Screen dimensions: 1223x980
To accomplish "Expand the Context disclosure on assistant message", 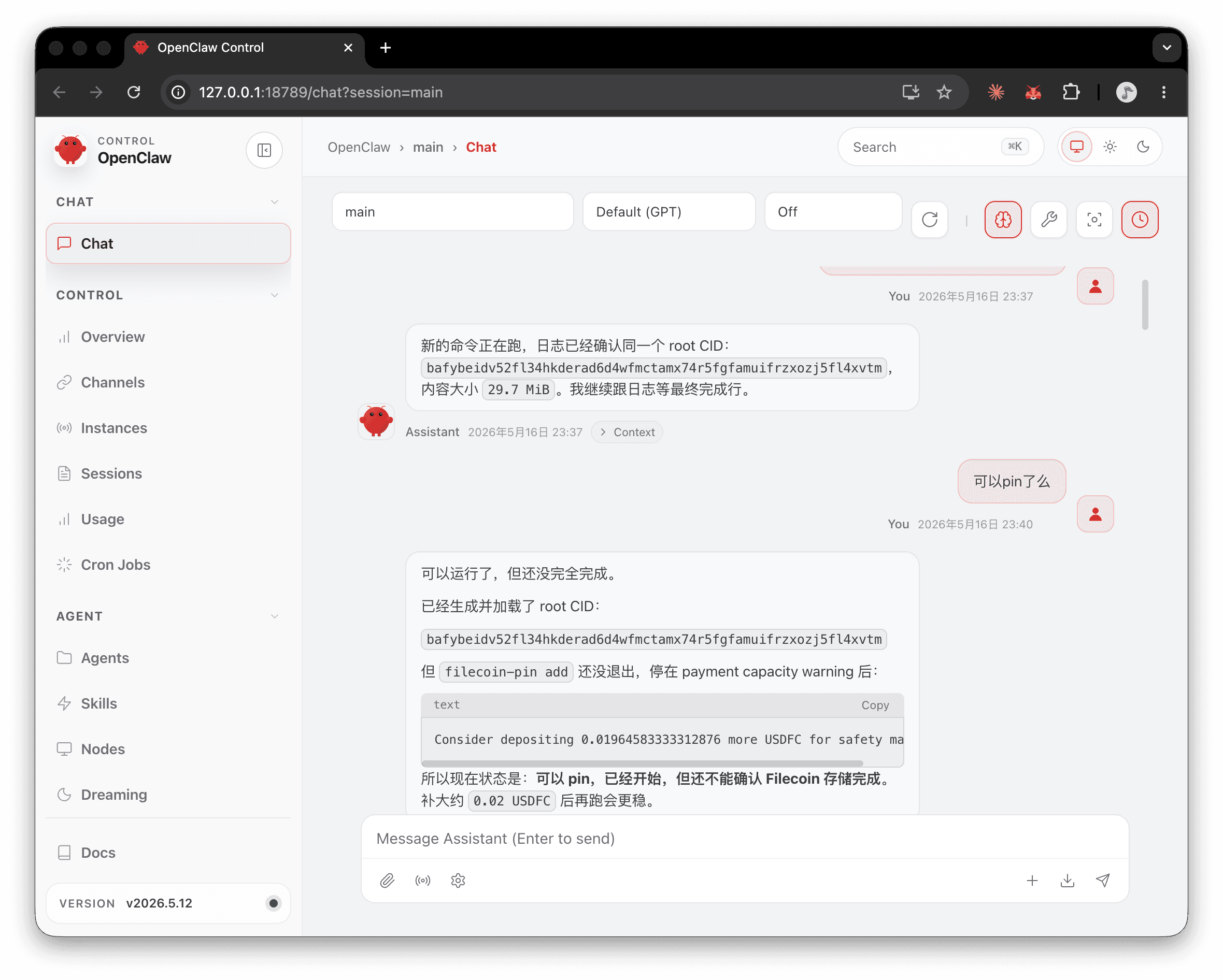I will point(626,431).
